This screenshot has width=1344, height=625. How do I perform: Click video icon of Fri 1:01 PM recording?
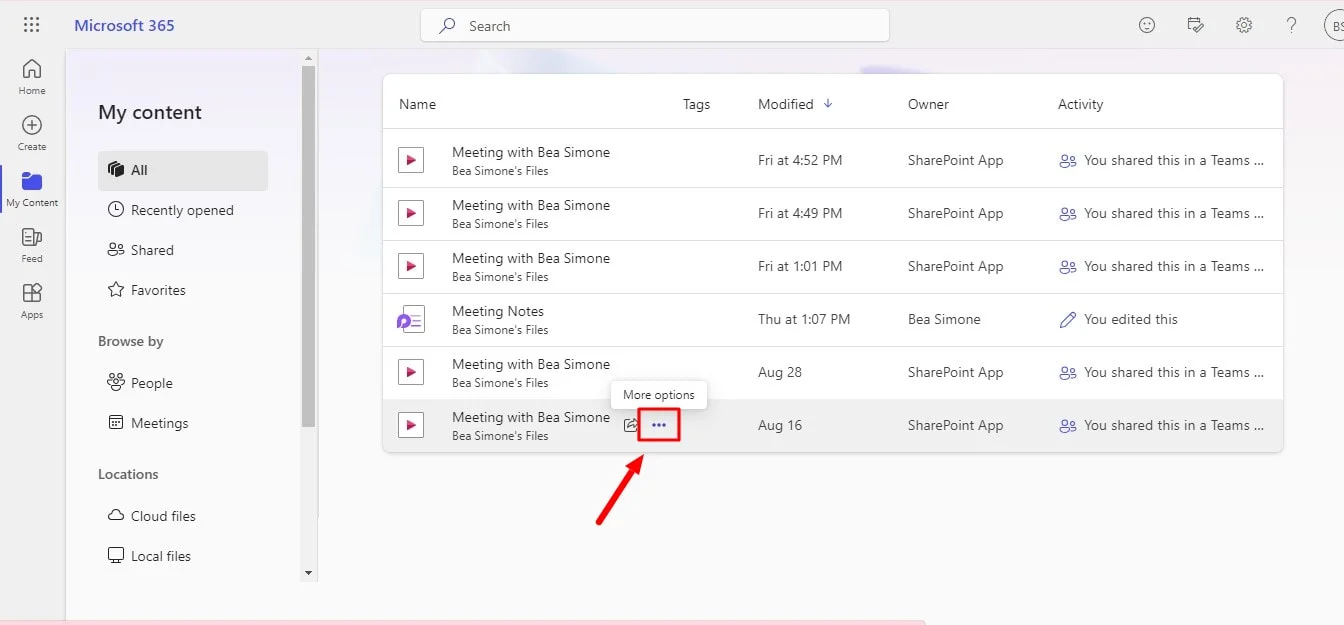coord(411,266)
